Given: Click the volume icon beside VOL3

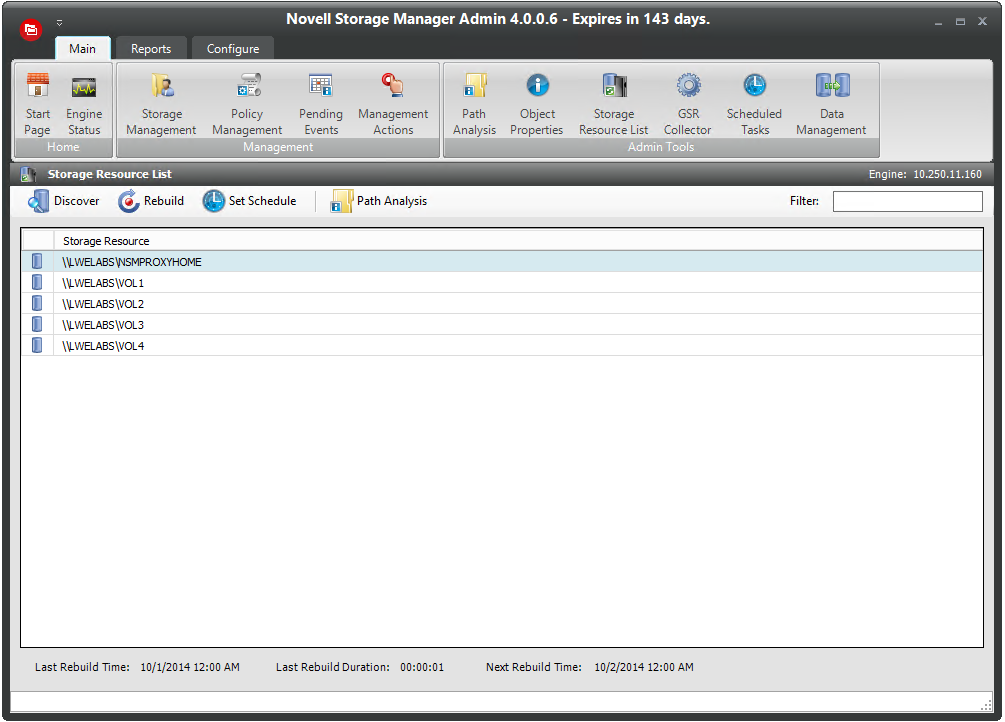Looking at the screenshot, I should coord(37,324).
